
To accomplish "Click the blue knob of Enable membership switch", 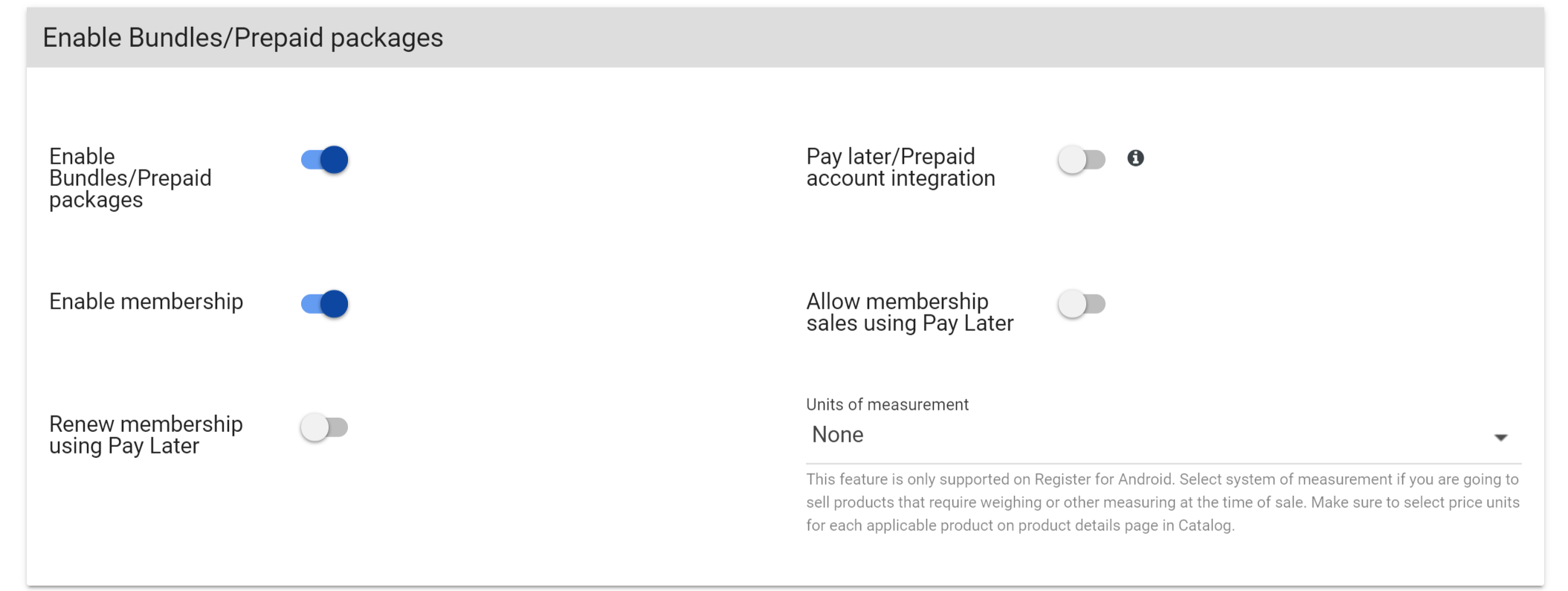I will 335,303.
